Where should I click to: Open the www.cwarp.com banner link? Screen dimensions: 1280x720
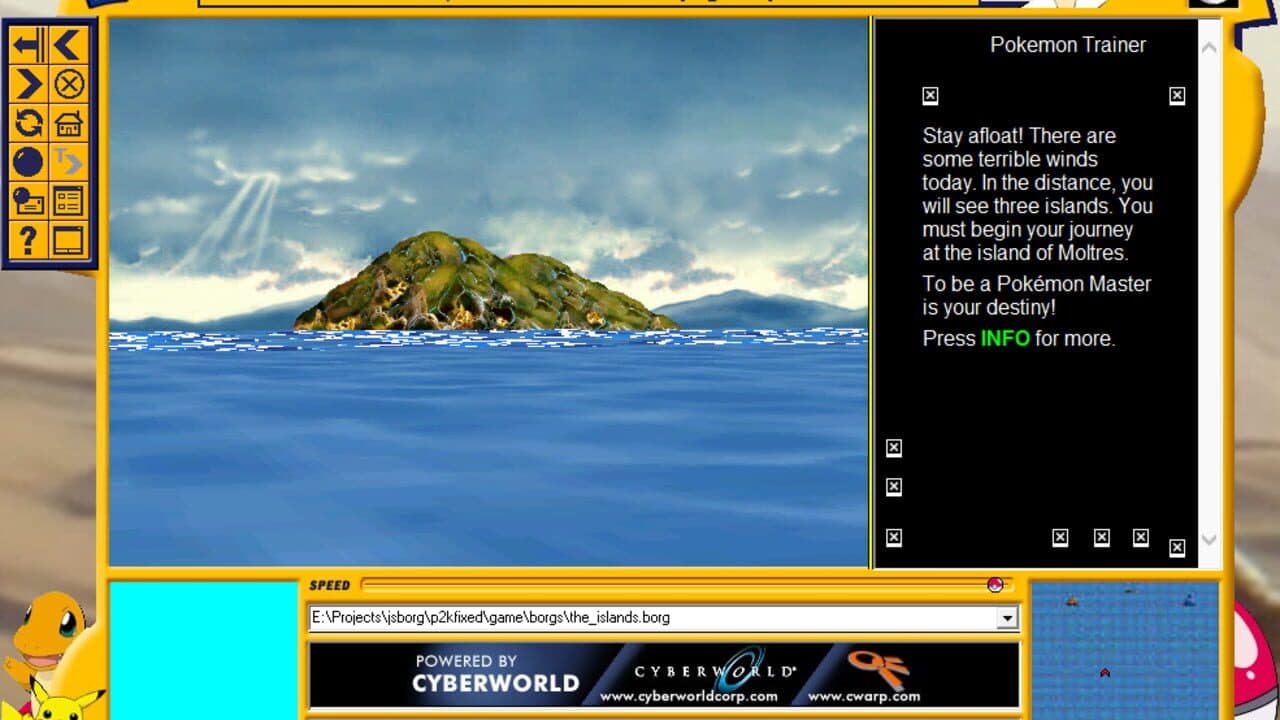pos(864,696)
